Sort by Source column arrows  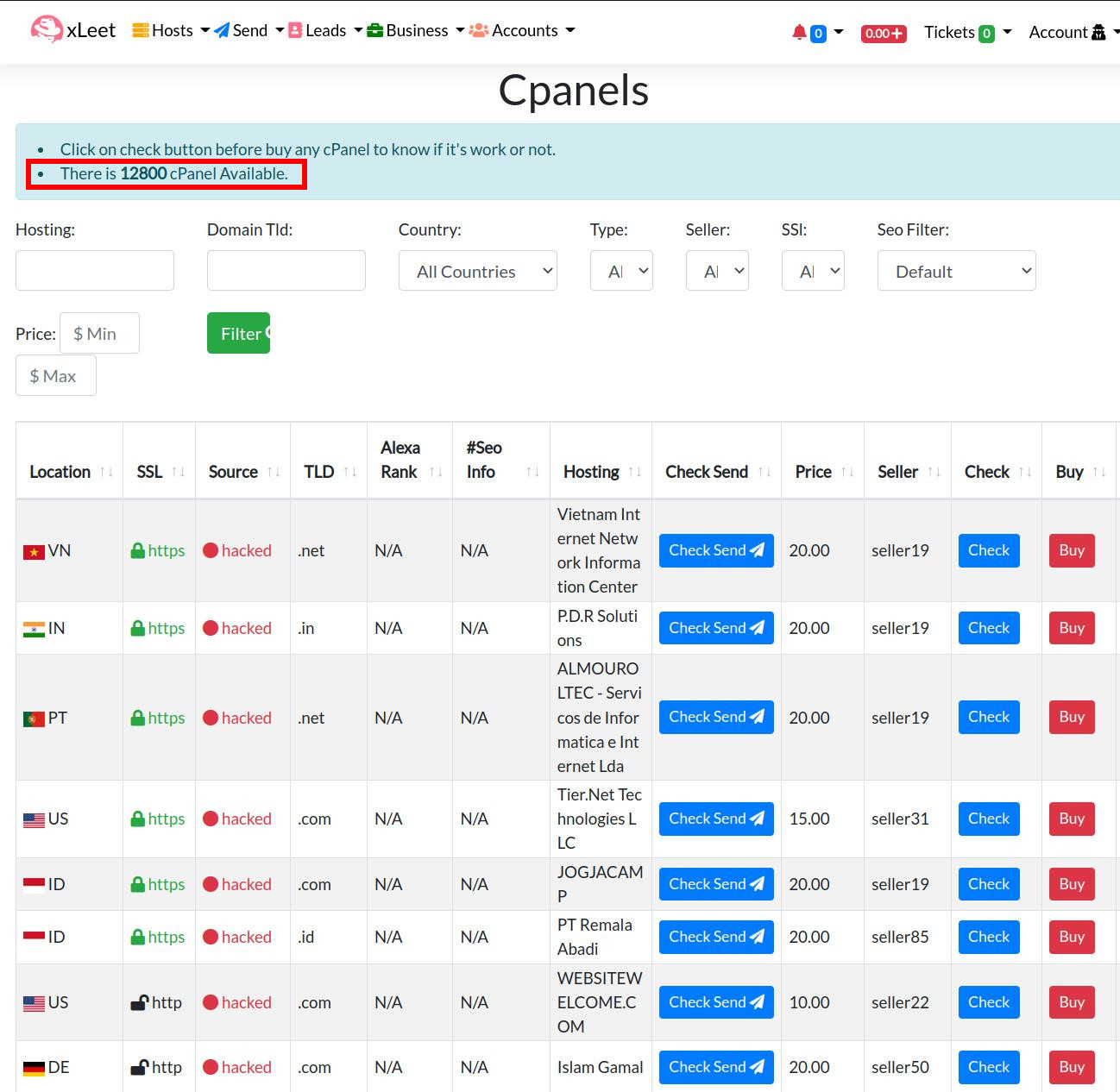tap(274, 472)
